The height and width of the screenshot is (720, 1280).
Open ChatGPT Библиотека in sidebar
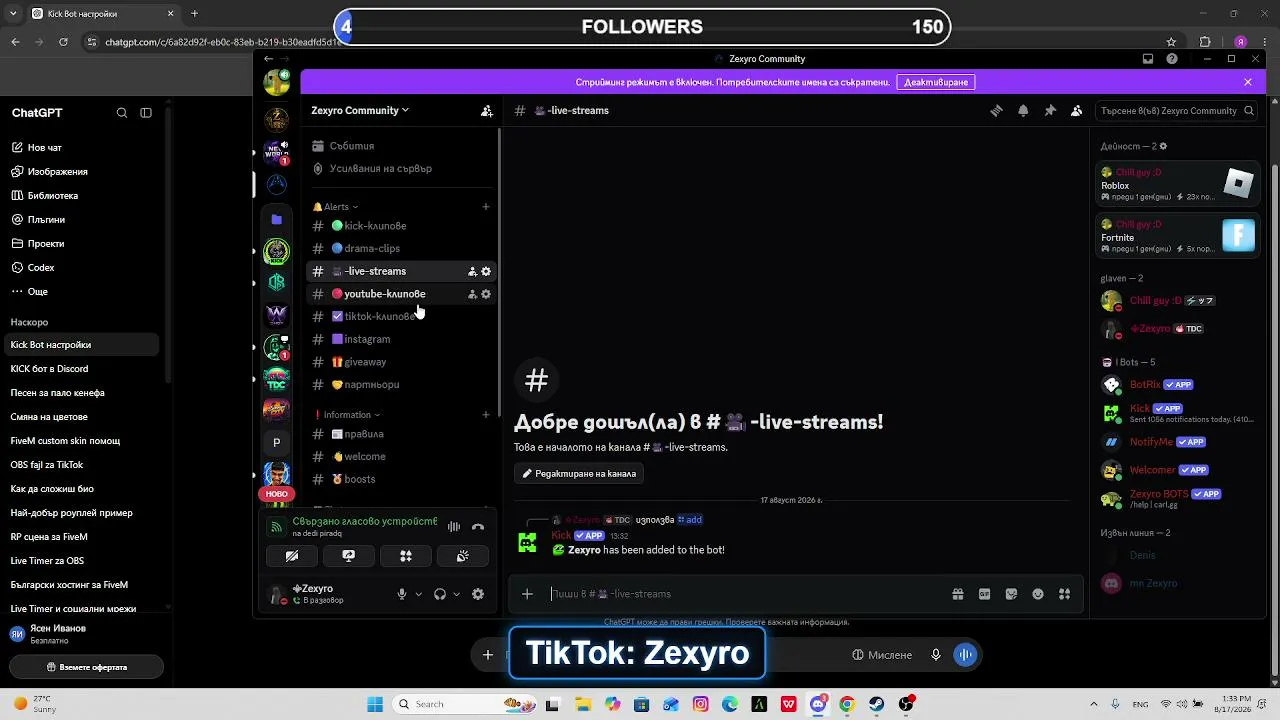click(80, 196)
